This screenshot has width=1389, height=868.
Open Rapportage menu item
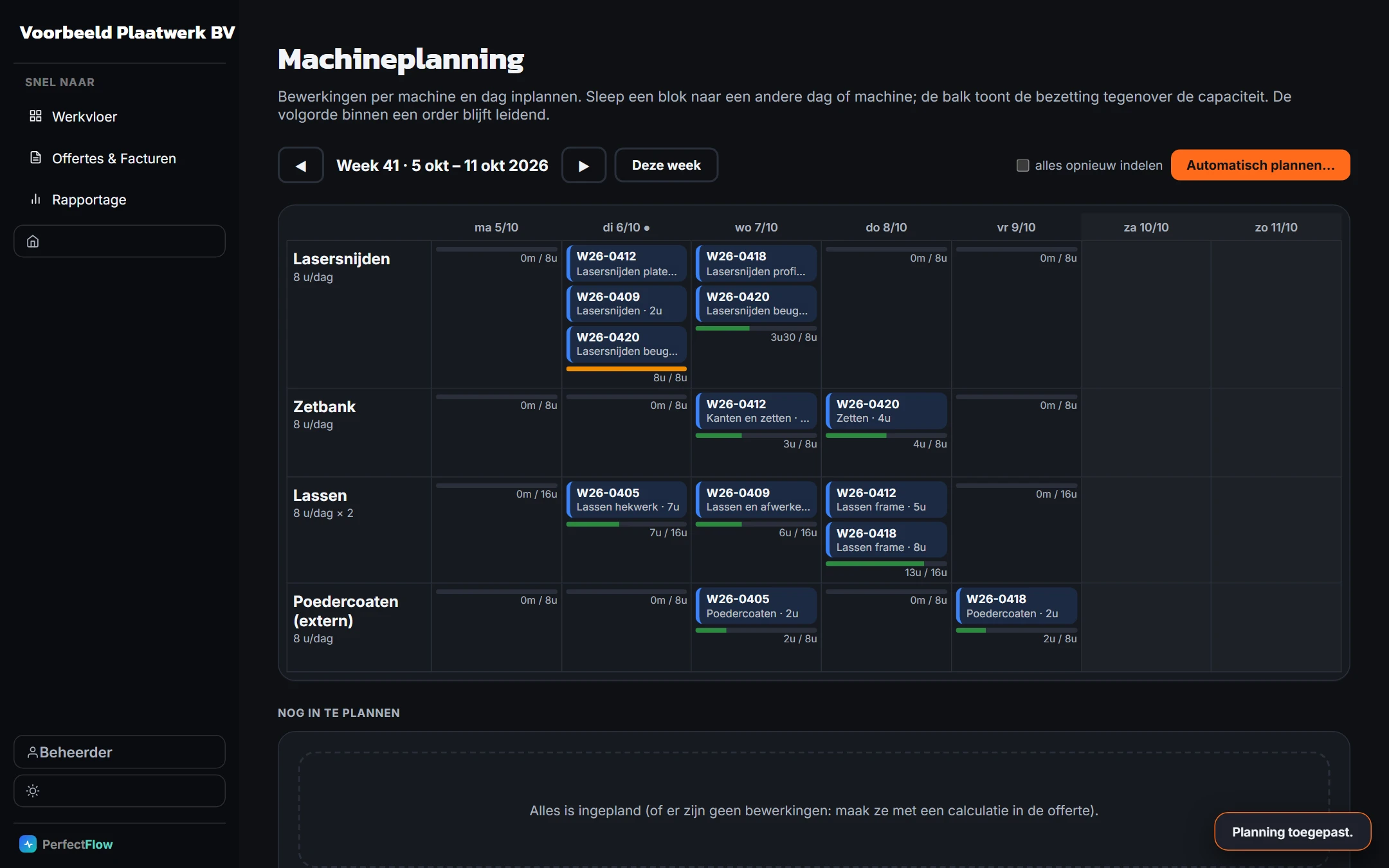coord(119,199)
